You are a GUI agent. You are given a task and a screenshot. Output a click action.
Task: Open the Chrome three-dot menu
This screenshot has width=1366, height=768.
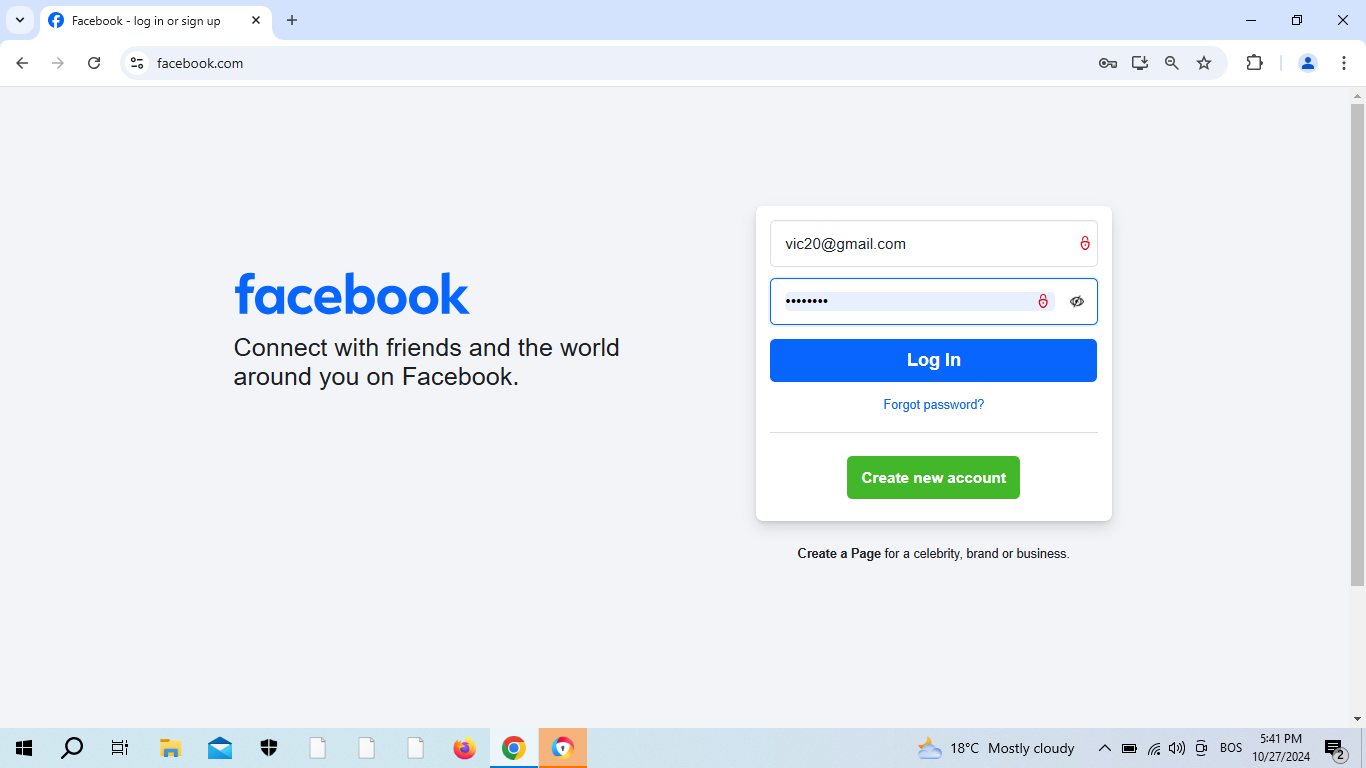pos(1344,63)
